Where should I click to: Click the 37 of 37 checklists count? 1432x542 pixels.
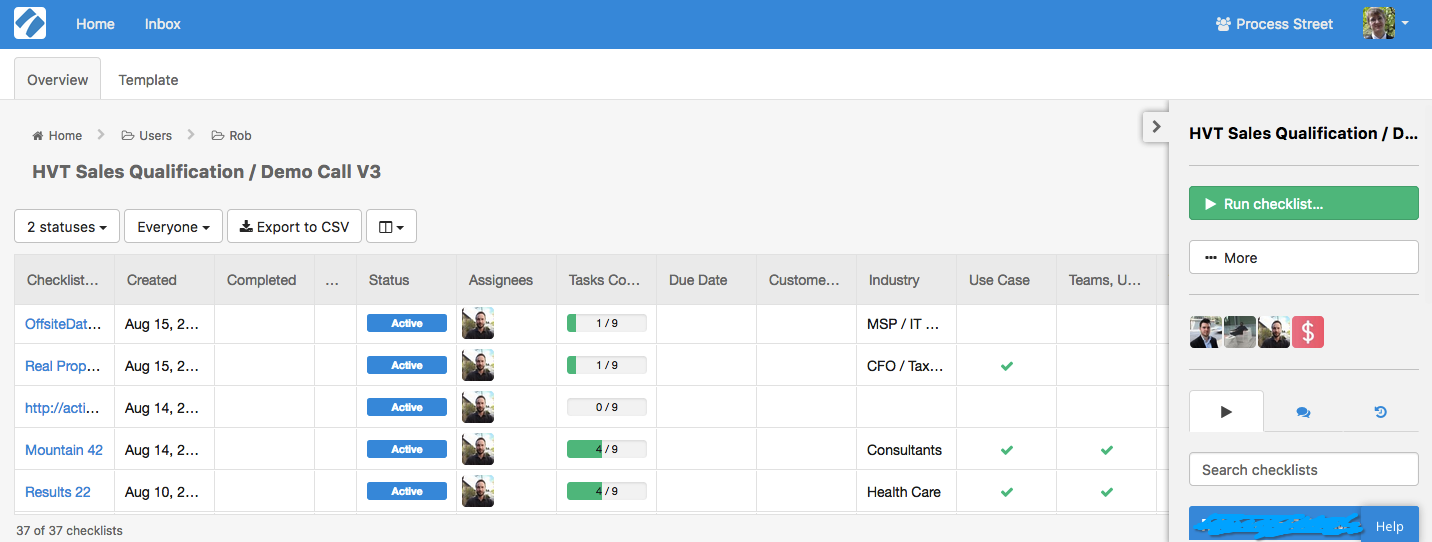click(69, 530)
